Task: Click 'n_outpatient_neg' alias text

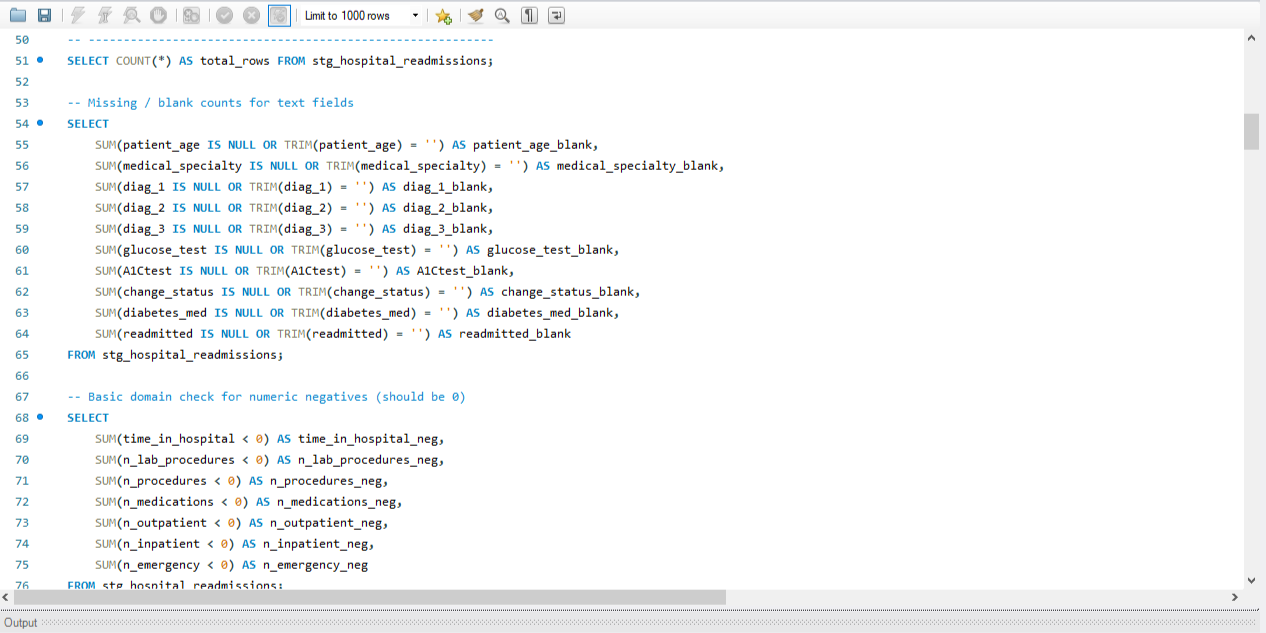Action: [x=329, y=523]
